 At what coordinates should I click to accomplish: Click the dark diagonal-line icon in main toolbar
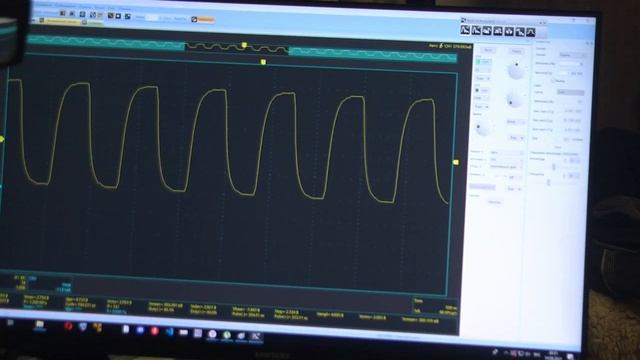[x=110, y=16]
